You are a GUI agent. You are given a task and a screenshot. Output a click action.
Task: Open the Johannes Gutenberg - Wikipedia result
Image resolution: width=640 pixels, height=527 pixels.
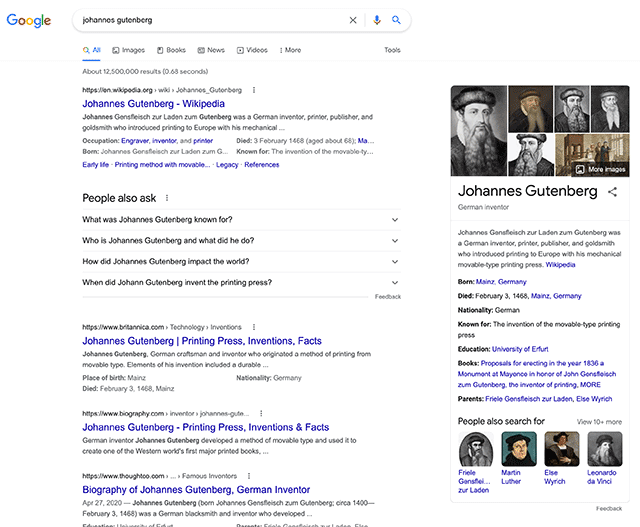point(153,103)
